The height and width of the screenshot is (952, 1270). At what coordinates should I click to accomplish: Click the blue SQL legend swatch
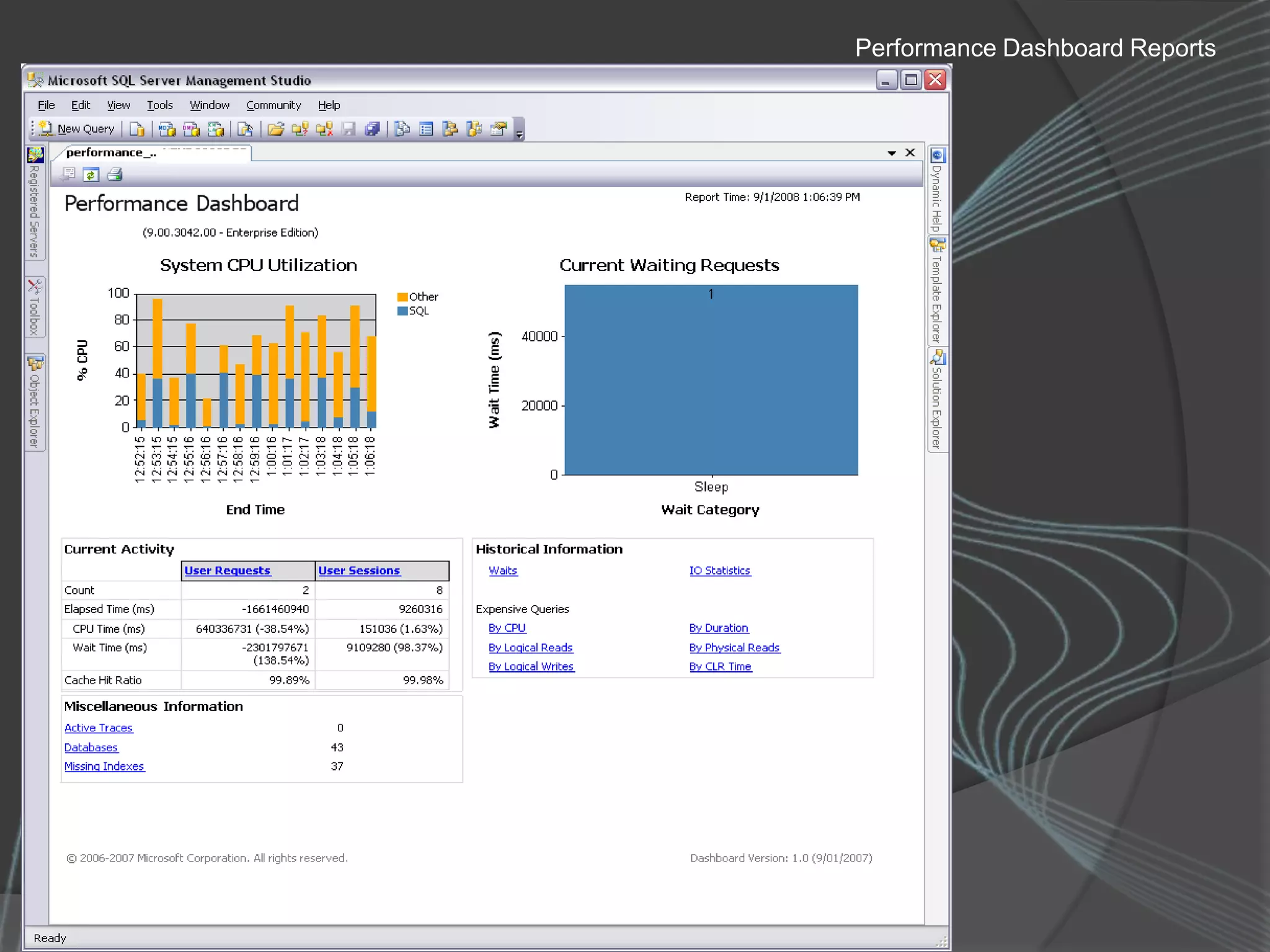point(402,311)
